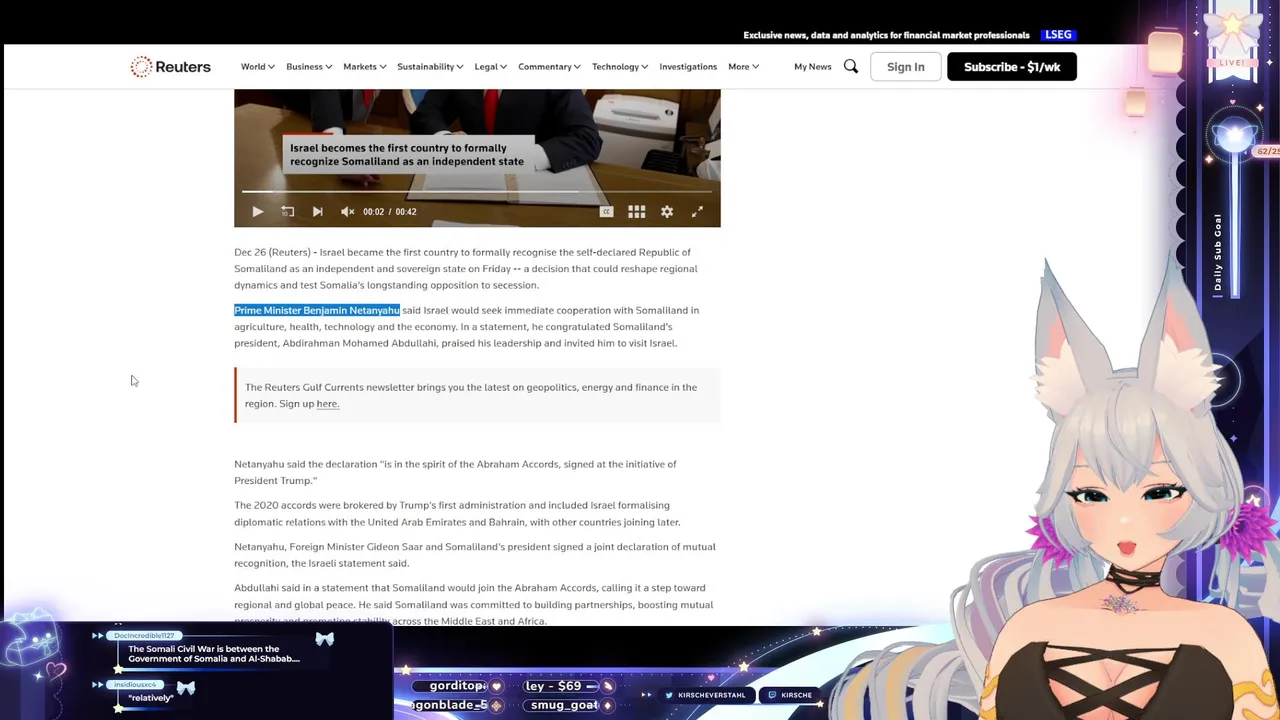Click the 'gorditop' name in ticker
Image resolution: width=1280 pixels, height=720 pixels.
click(458, 686)
